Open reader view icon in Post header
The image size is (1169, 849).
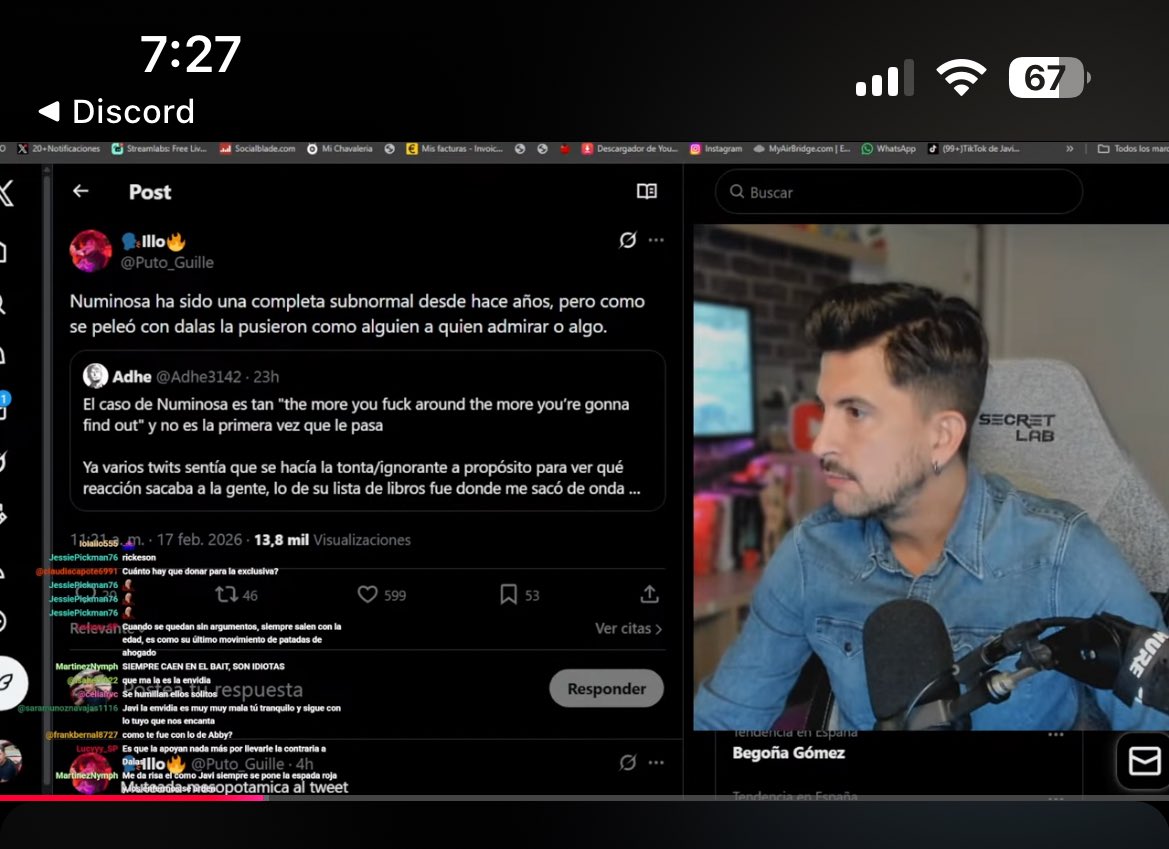click(646, 192)
